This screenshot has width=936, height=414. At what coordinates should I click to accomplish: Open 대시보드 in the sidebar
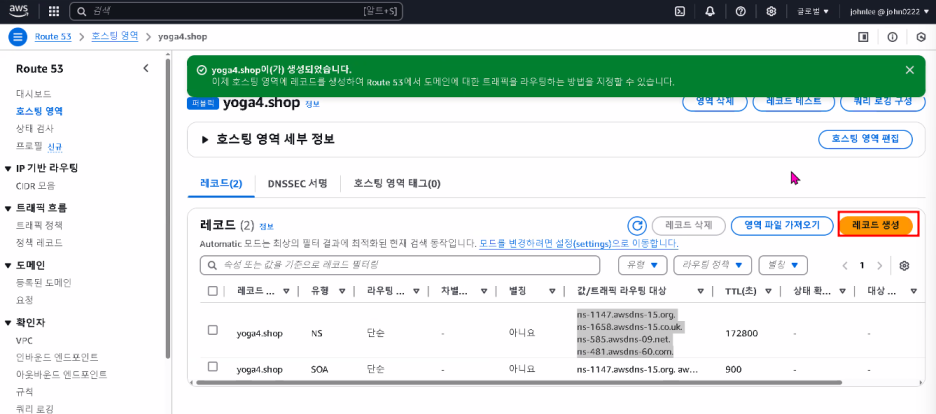pyautogui.click(x=33, y=94)
